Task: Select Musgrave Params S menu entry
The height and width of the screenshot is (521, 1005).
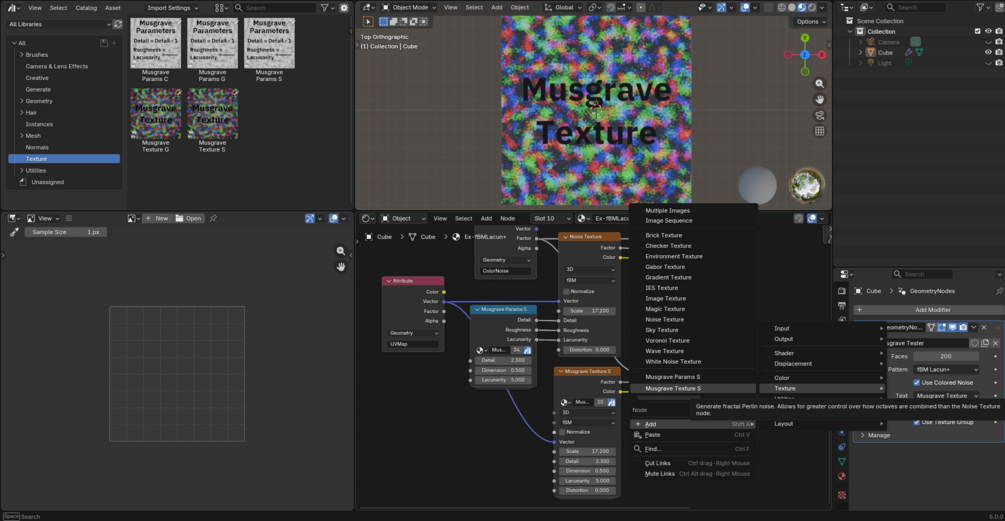Action: point(672,377)
